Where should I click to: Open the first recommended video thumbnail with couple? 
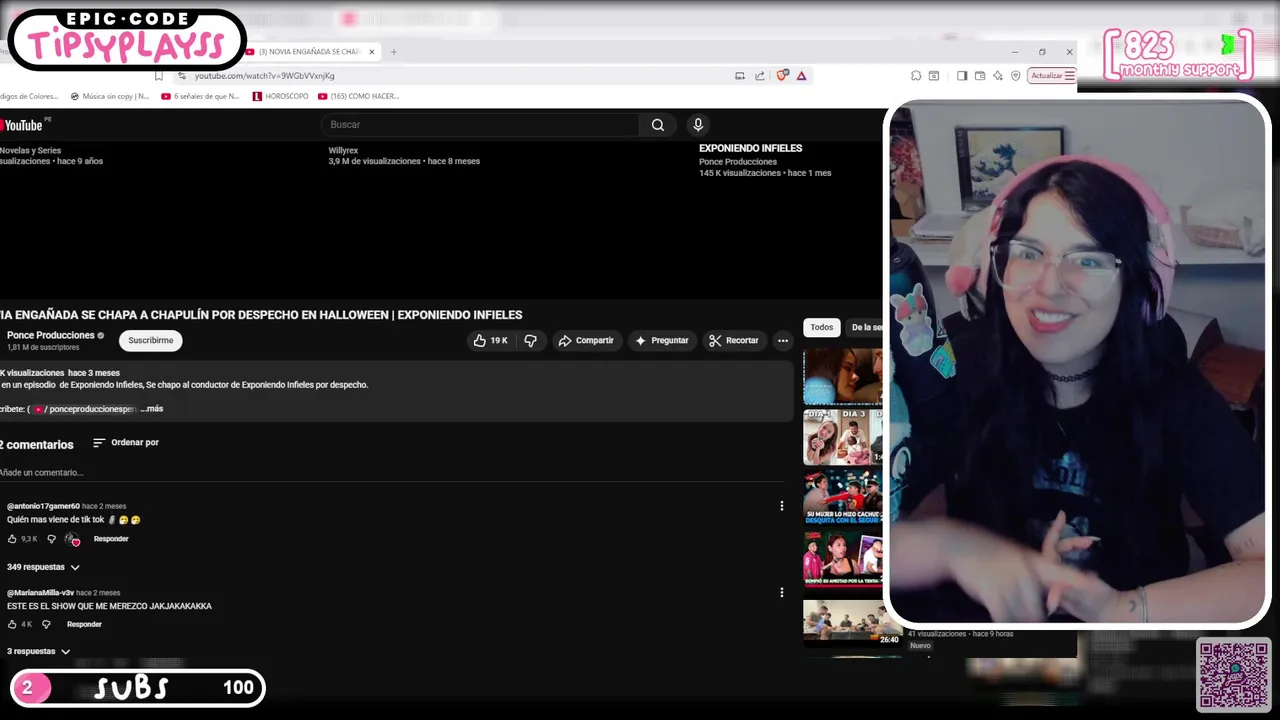click(843, 375)
